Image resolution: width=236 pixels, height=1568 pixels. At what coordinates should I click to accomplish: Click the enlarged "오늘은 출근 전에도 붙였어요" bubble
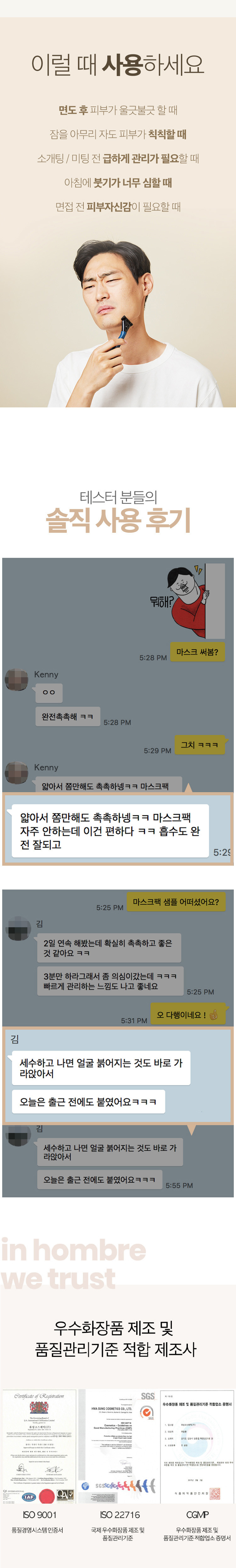pyautogui.click(x=88, y=1101)
